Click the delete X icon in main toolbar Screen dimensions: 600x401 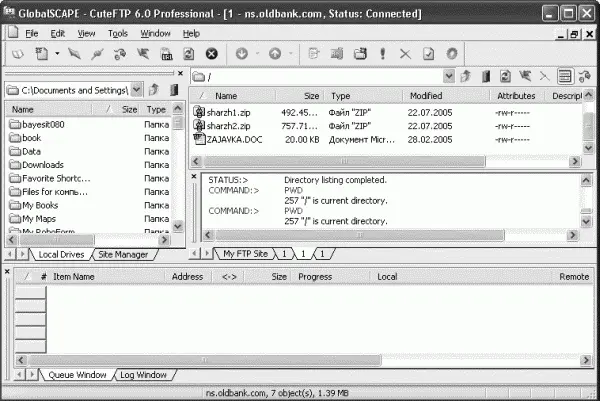405,53
